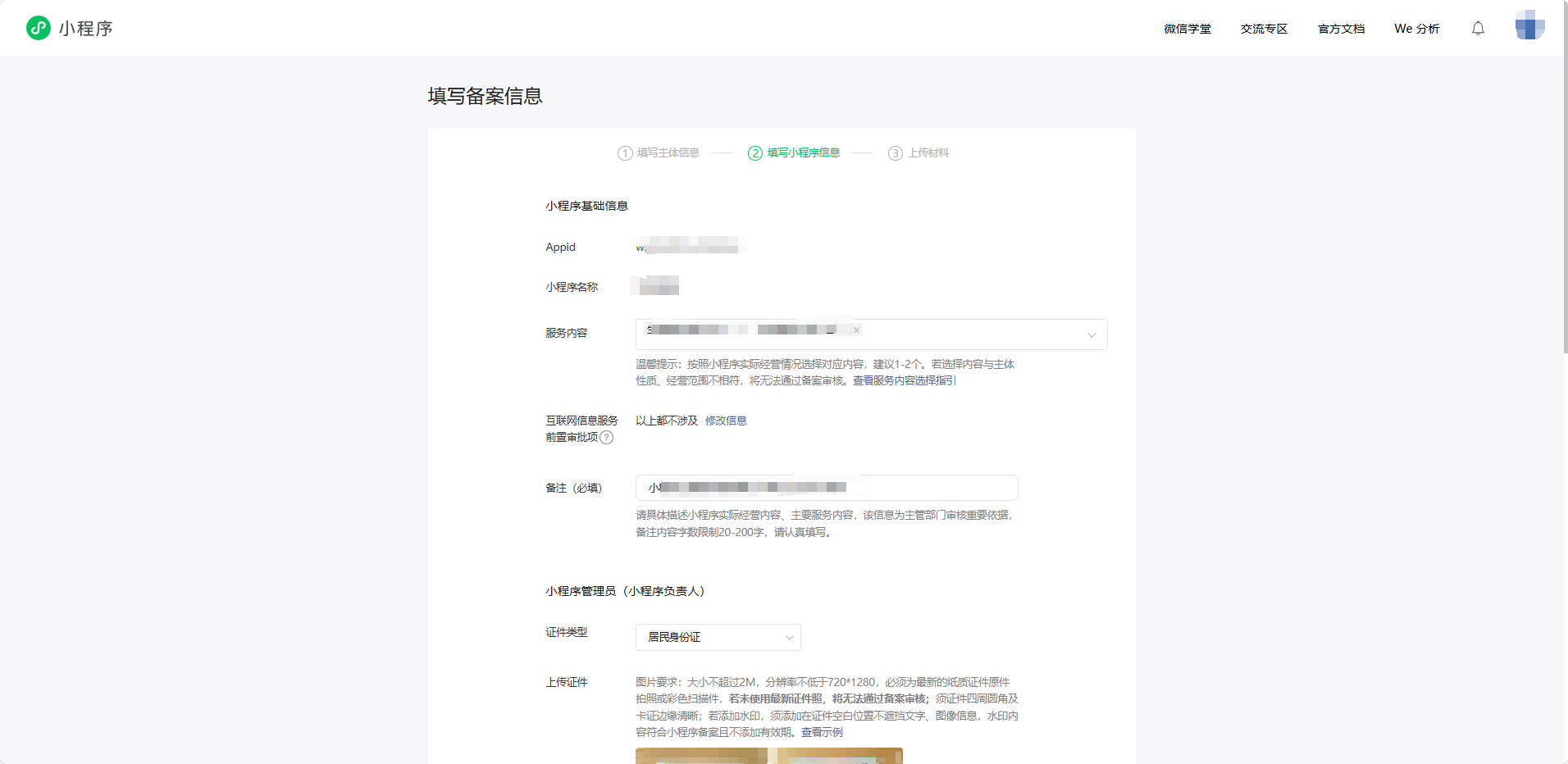Open the 官方文档 menu item
Image resolution: width=1568 pixels, height=764 pixels.
(1340, 28)
